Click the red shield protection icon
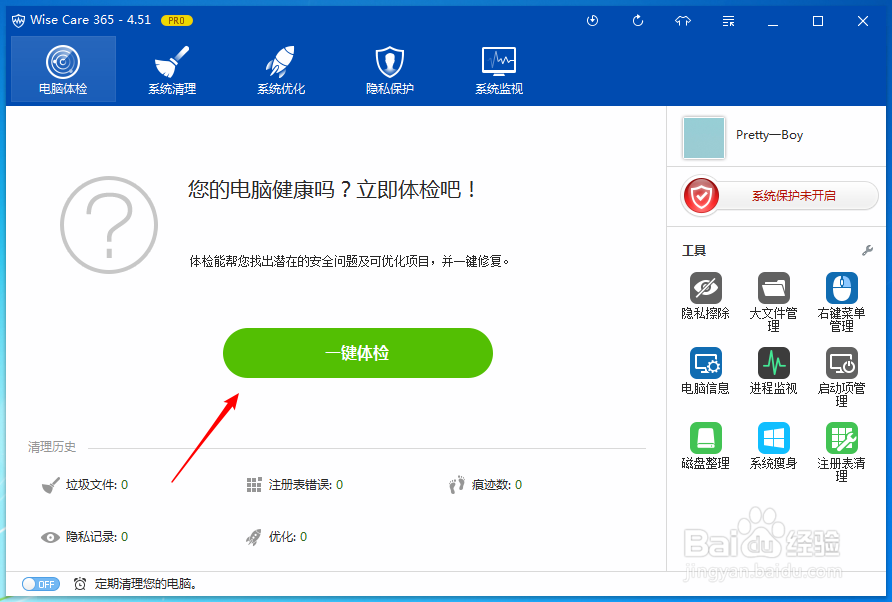892x602 pixels. pyautogui.click(x=701, y=196)
